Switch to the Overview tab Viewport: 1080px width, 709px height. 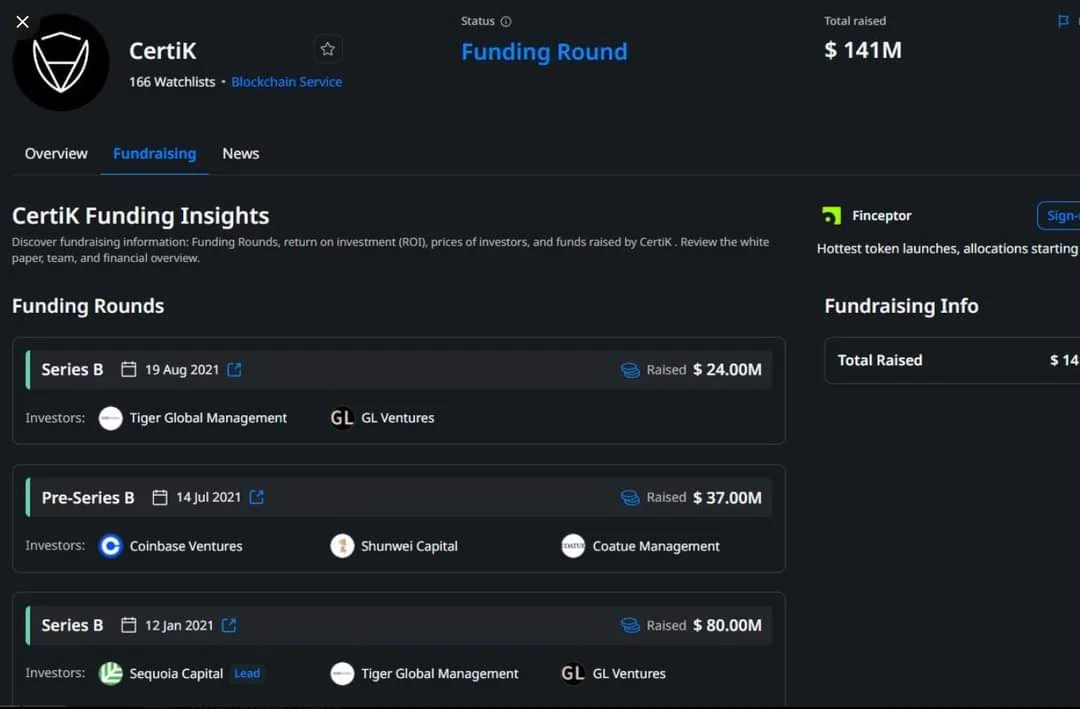56,153
